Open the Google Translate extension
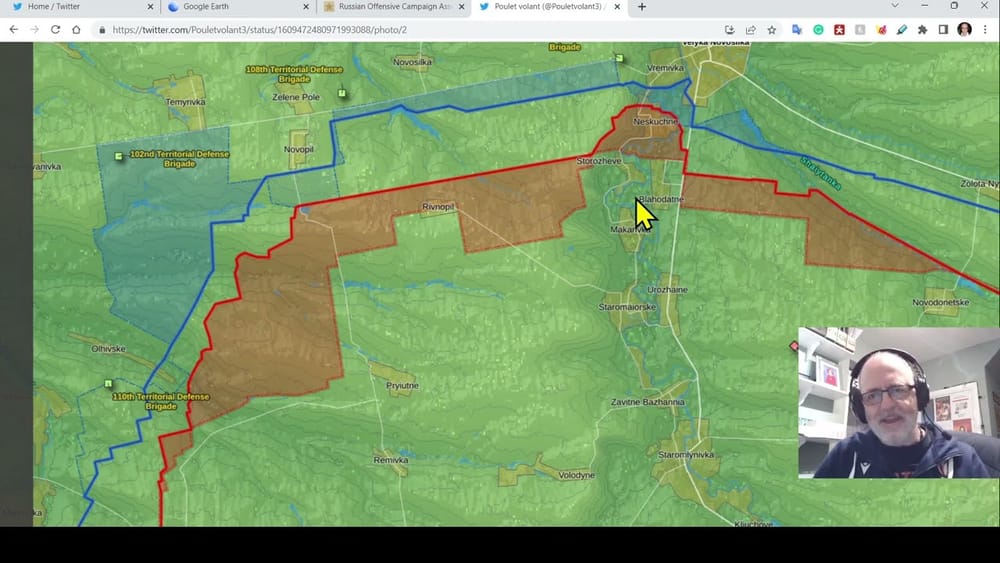This screenshot has height=563, width=1000. [797, 30]
